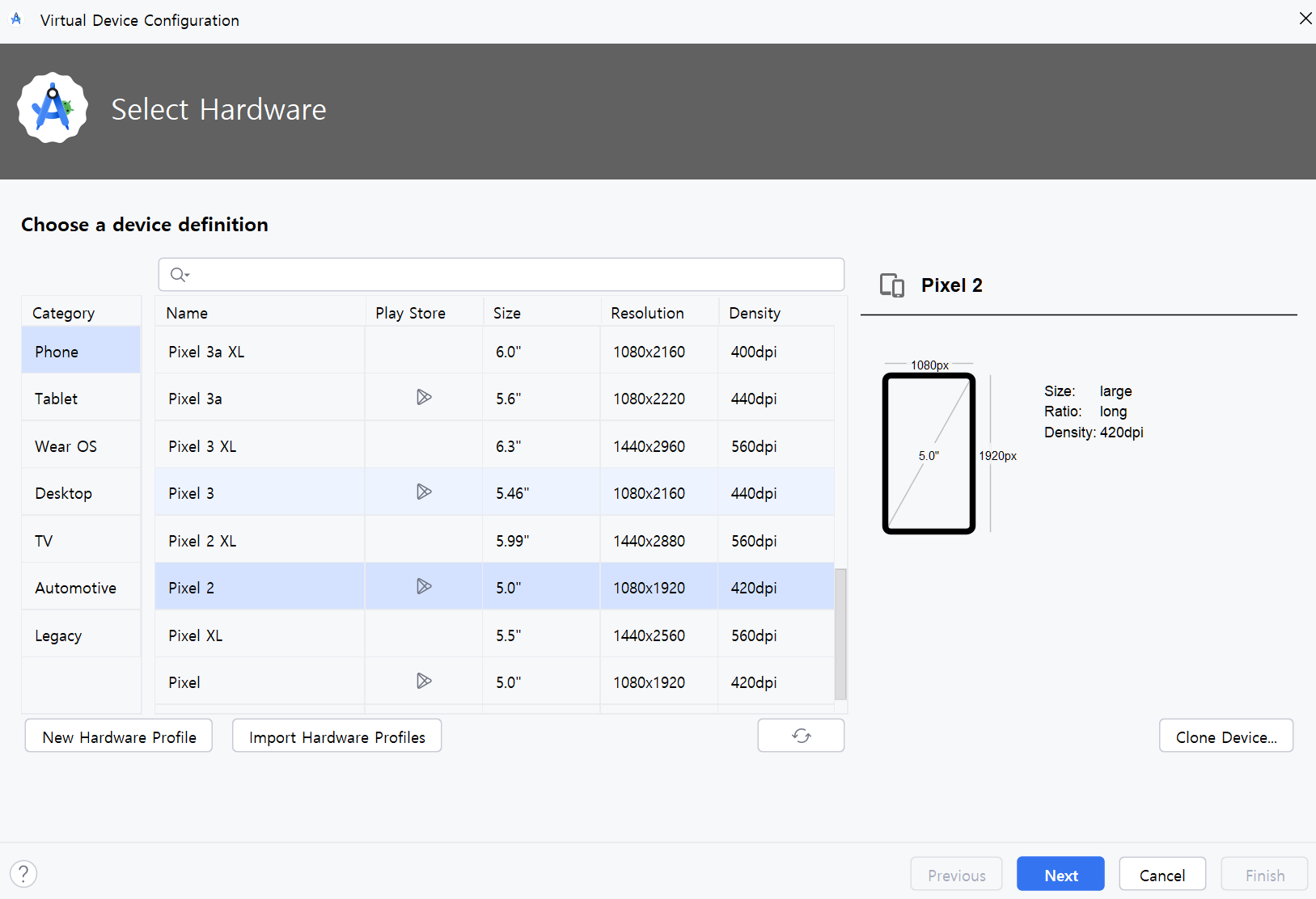Select the Pixel 3a XL device row
Viewport: 1316px width, 899px height.
pyautogui.click(x=494, y=352)
